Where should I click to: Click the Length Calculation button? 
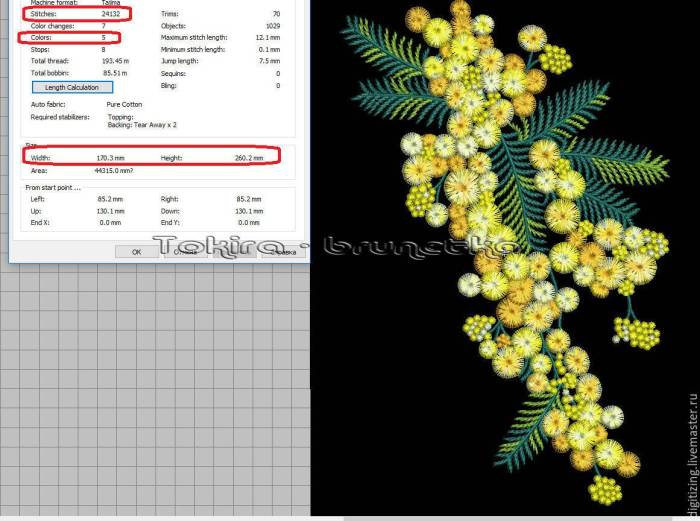click(71, 87)
